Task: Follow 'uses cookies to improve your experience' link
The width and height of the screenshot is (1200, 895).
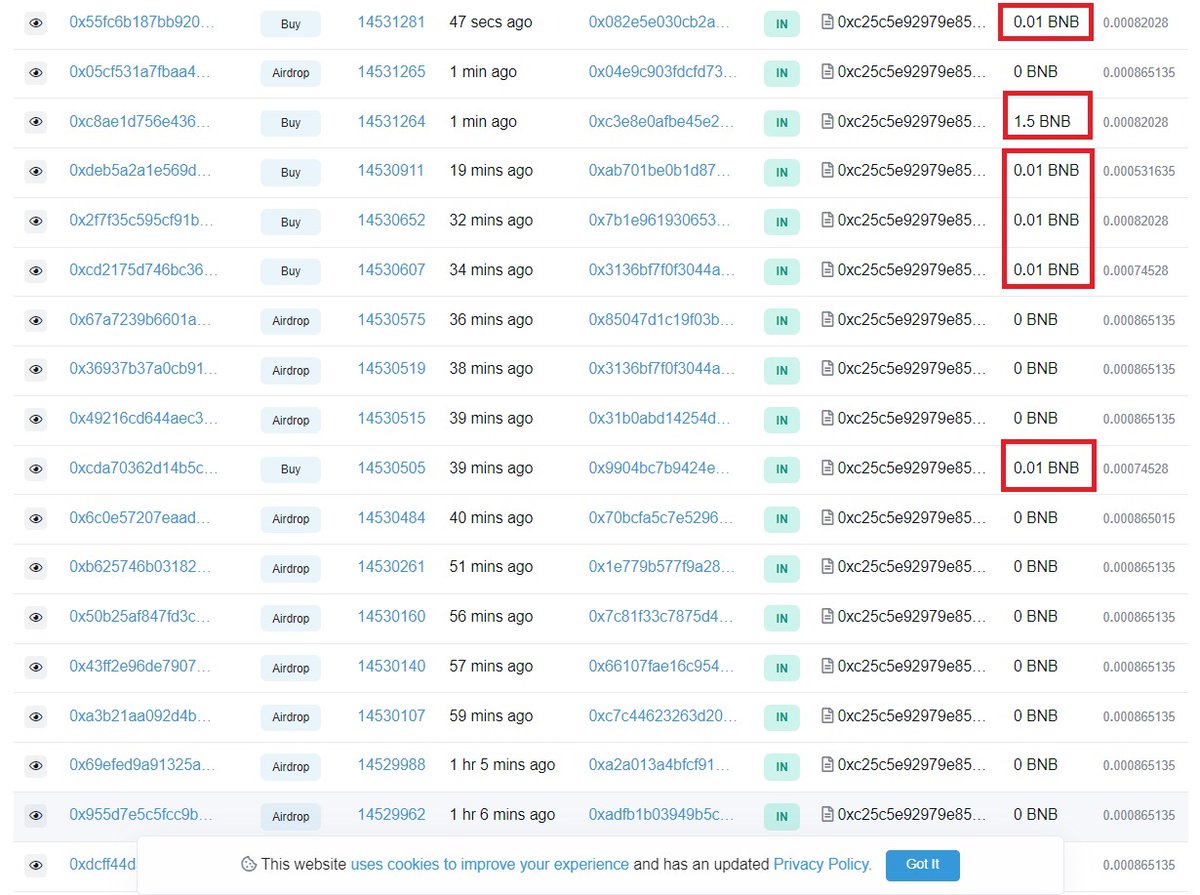Action: tap(490, 864)
